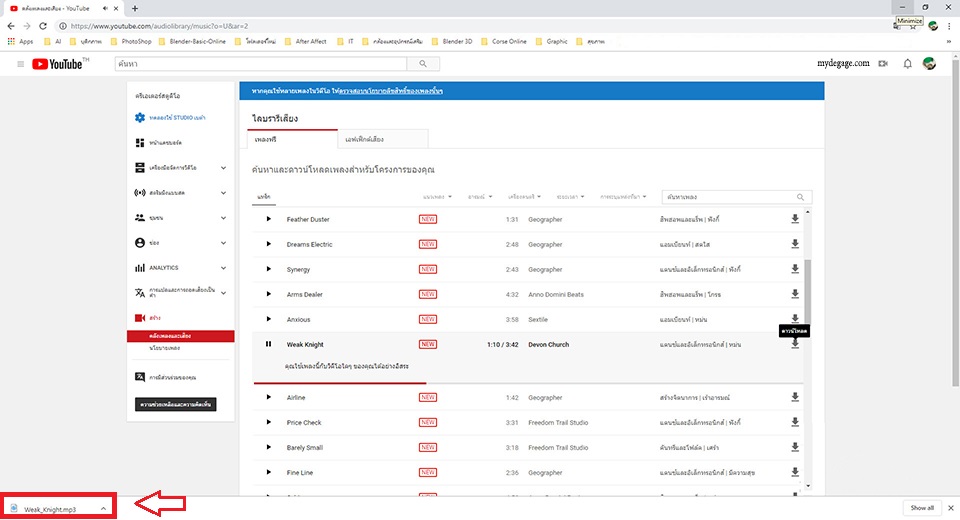This screenshot has width=960, height=520.
Task: Play the Synergy track
Action: tap(268, 269)
